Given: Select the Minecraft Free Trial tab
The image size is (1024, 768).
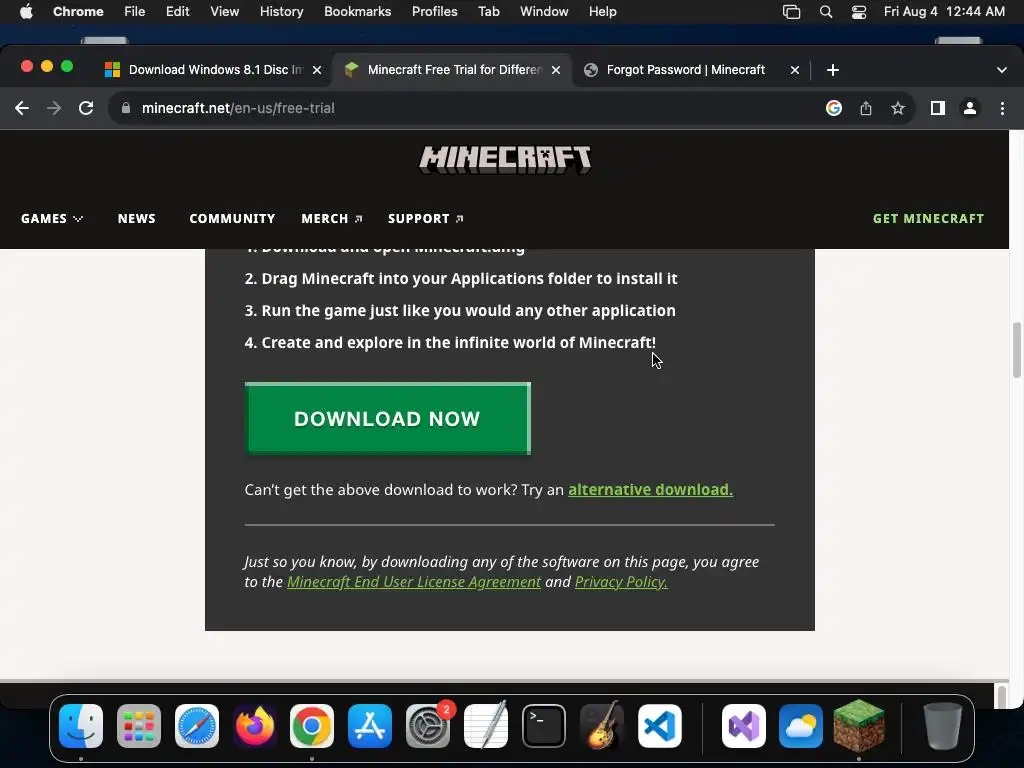Looking at the screenshot, I should (453, 70).
